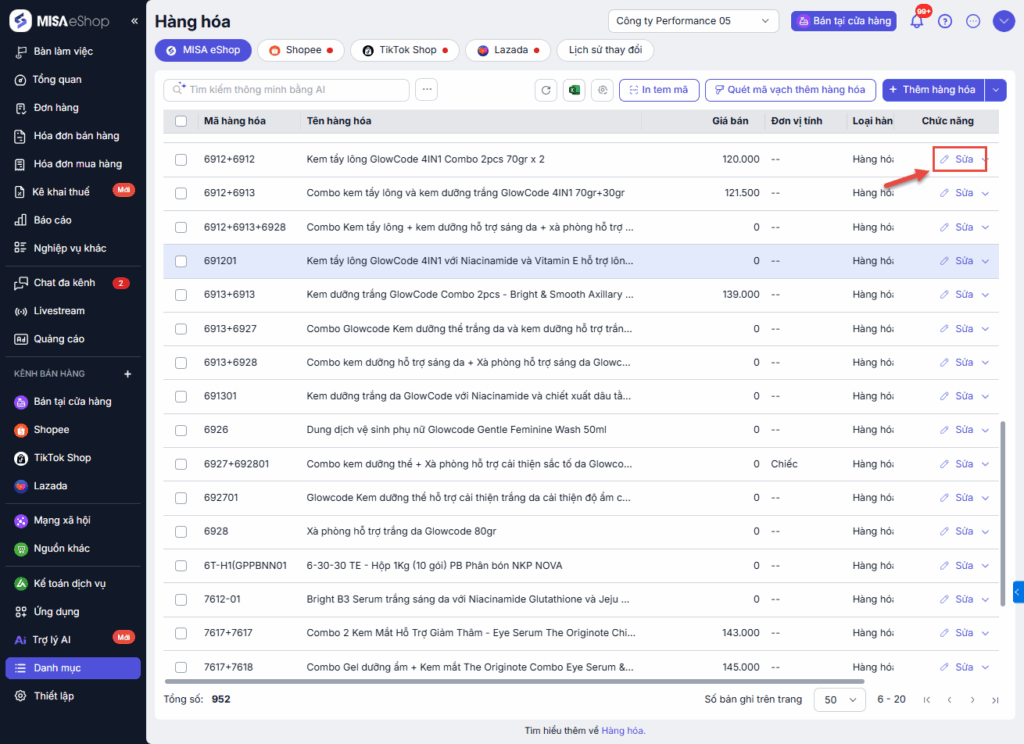Expand actions chevron for row 6912+6913
Viewport: 1024px width, 744px height.
(x=985, y=193)
